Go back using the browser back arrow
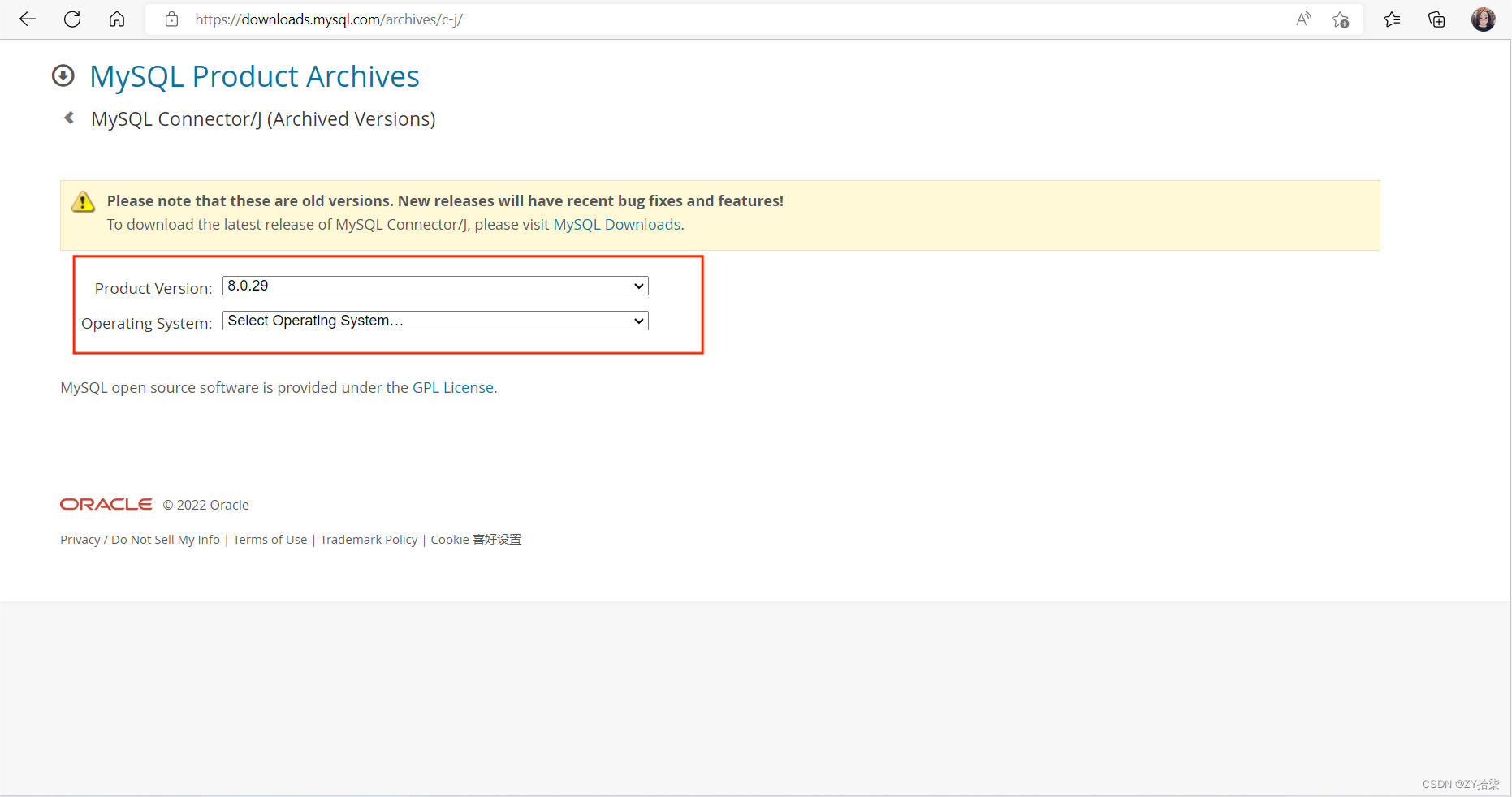1512x797 pixels. click(28, 19)
